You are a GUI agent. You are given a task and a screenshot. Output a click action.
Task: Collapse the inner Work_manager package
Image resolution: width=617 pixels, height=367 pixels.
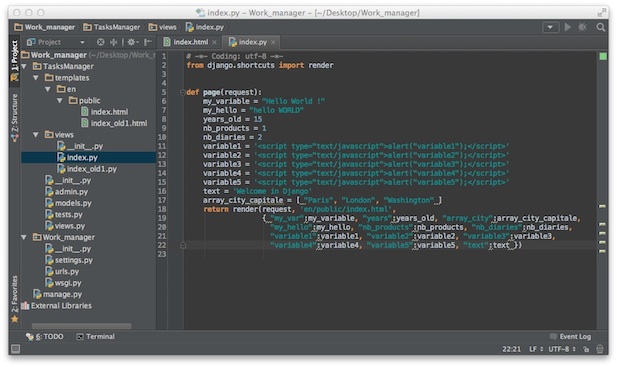tap(24, 238)
